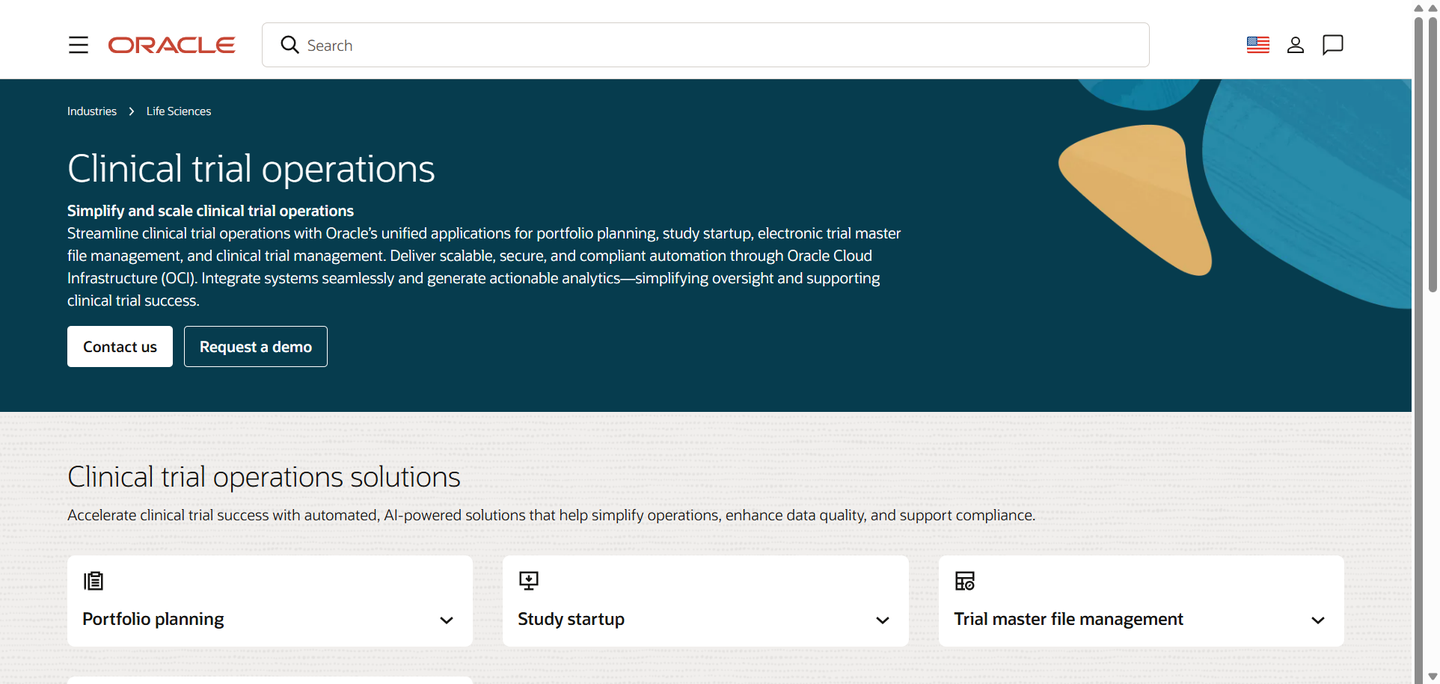1440x684 pixels.
Task: Expand the Study startup chevron
Action: [x=883, y=620]
